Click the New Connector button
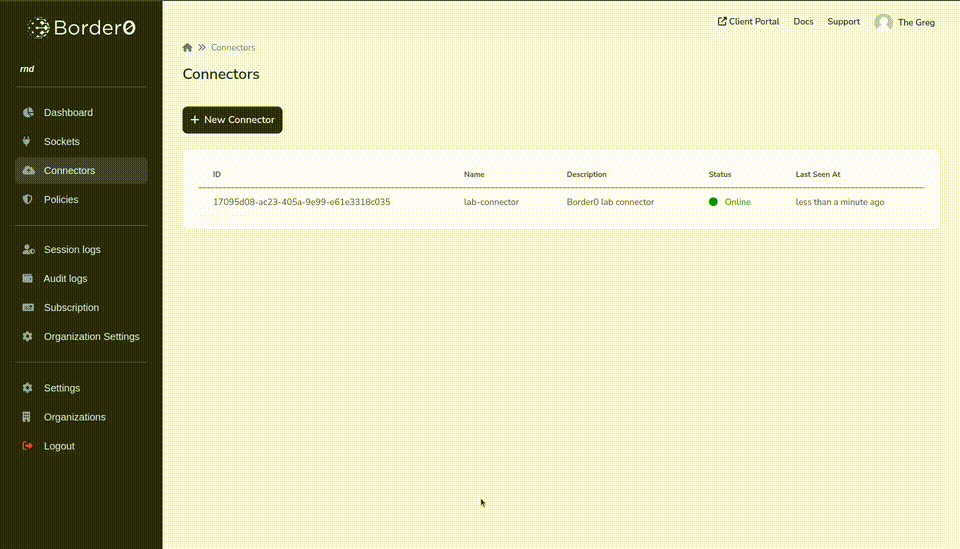 (x=233, y=120)
